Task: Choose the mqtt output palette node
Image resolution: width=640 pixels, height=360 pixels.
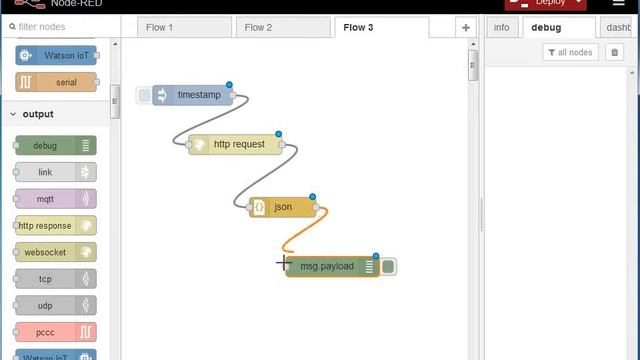Action: [56, 199]
